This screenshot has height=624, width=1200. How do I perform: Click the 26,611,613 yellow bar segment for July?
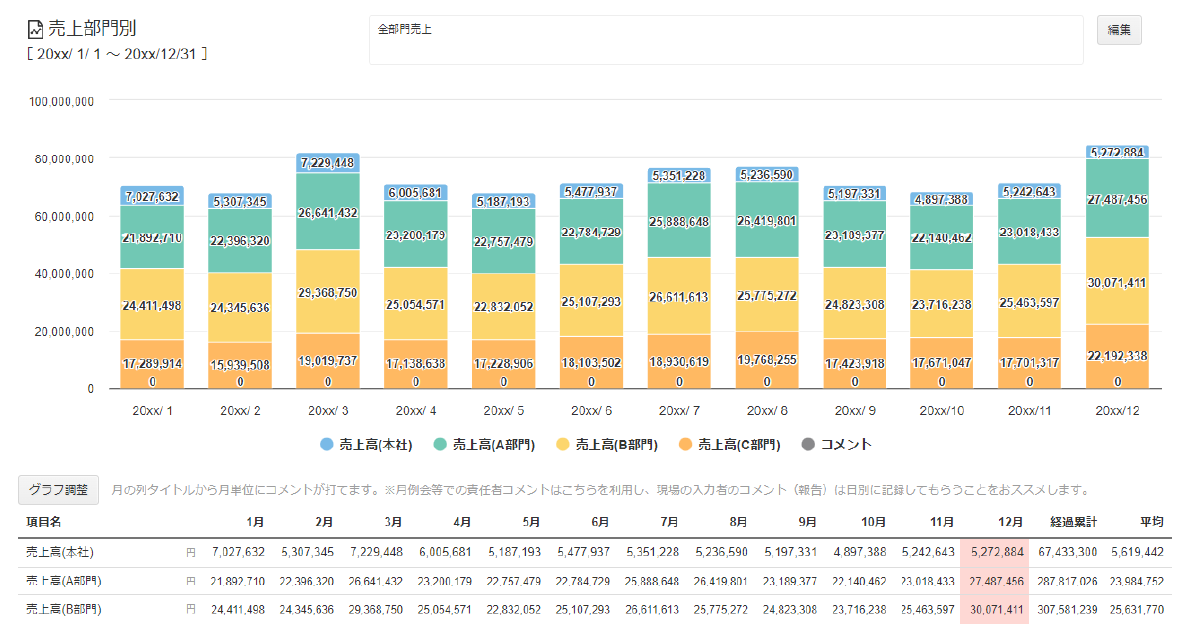coord(679,296)
